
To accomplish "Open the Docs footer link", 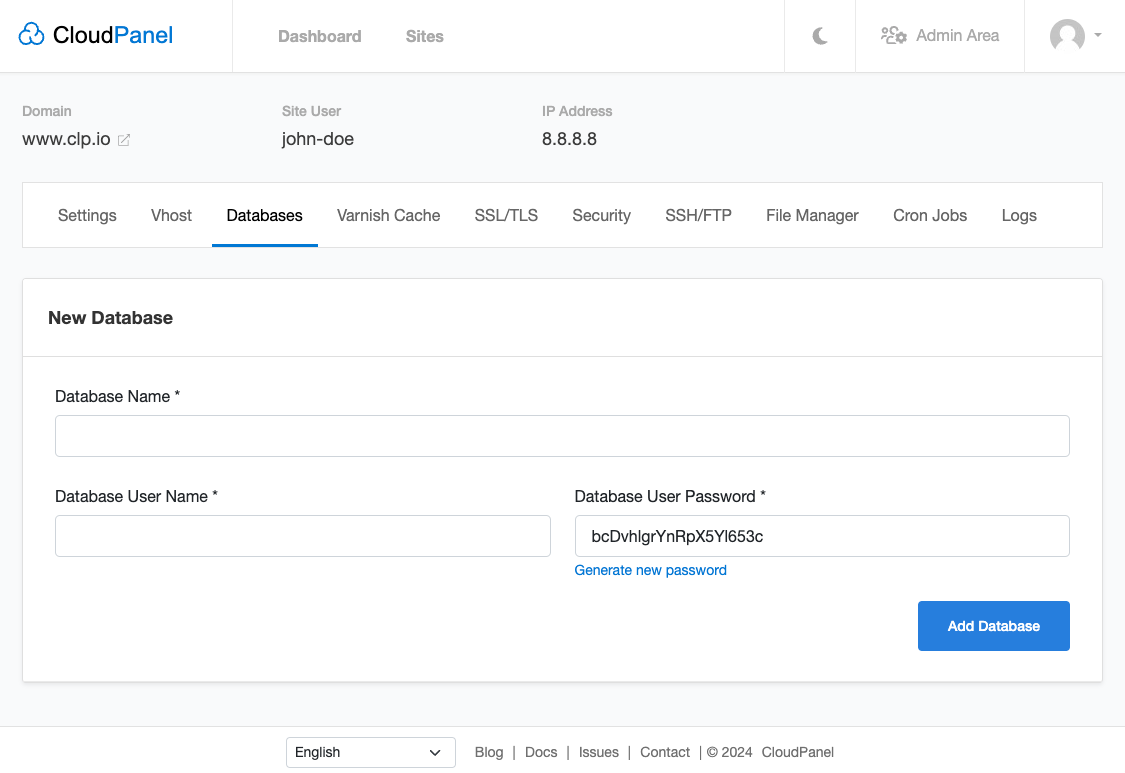I will tap(540, 752).
